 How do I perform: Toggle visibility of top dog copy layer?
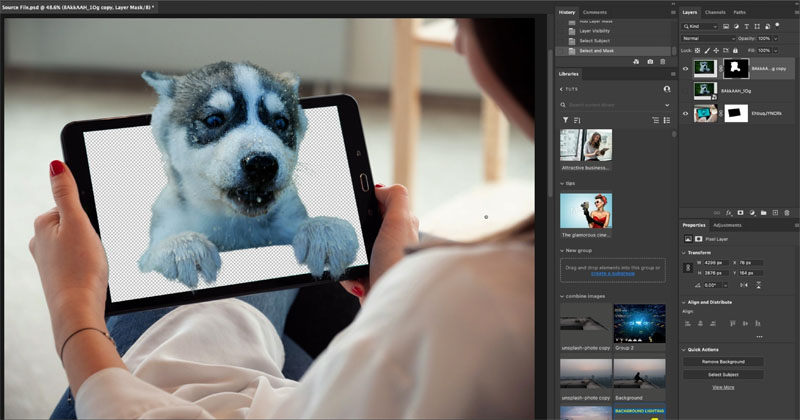click(x=686, y=68)
